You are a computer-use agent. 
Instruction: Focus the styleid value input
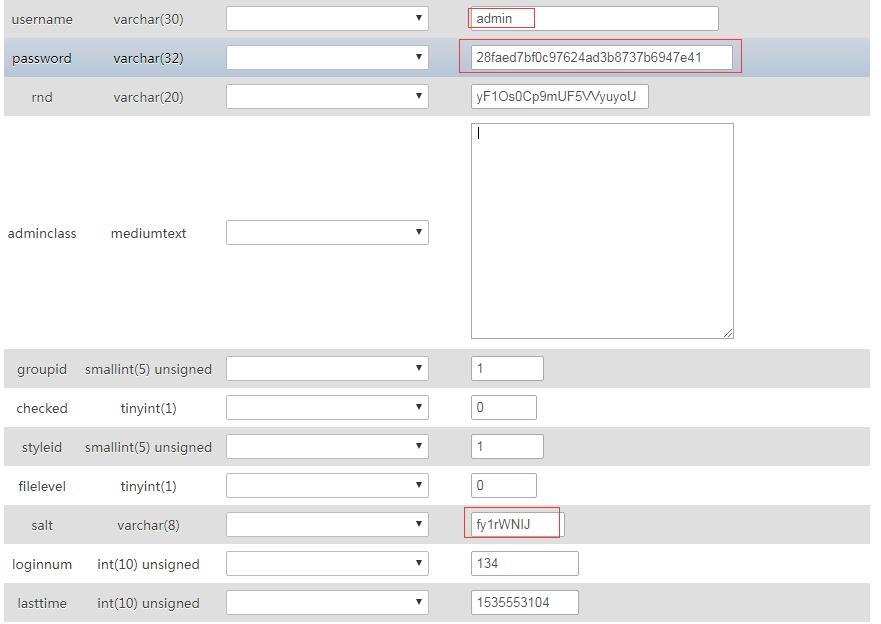pos(507,446)
